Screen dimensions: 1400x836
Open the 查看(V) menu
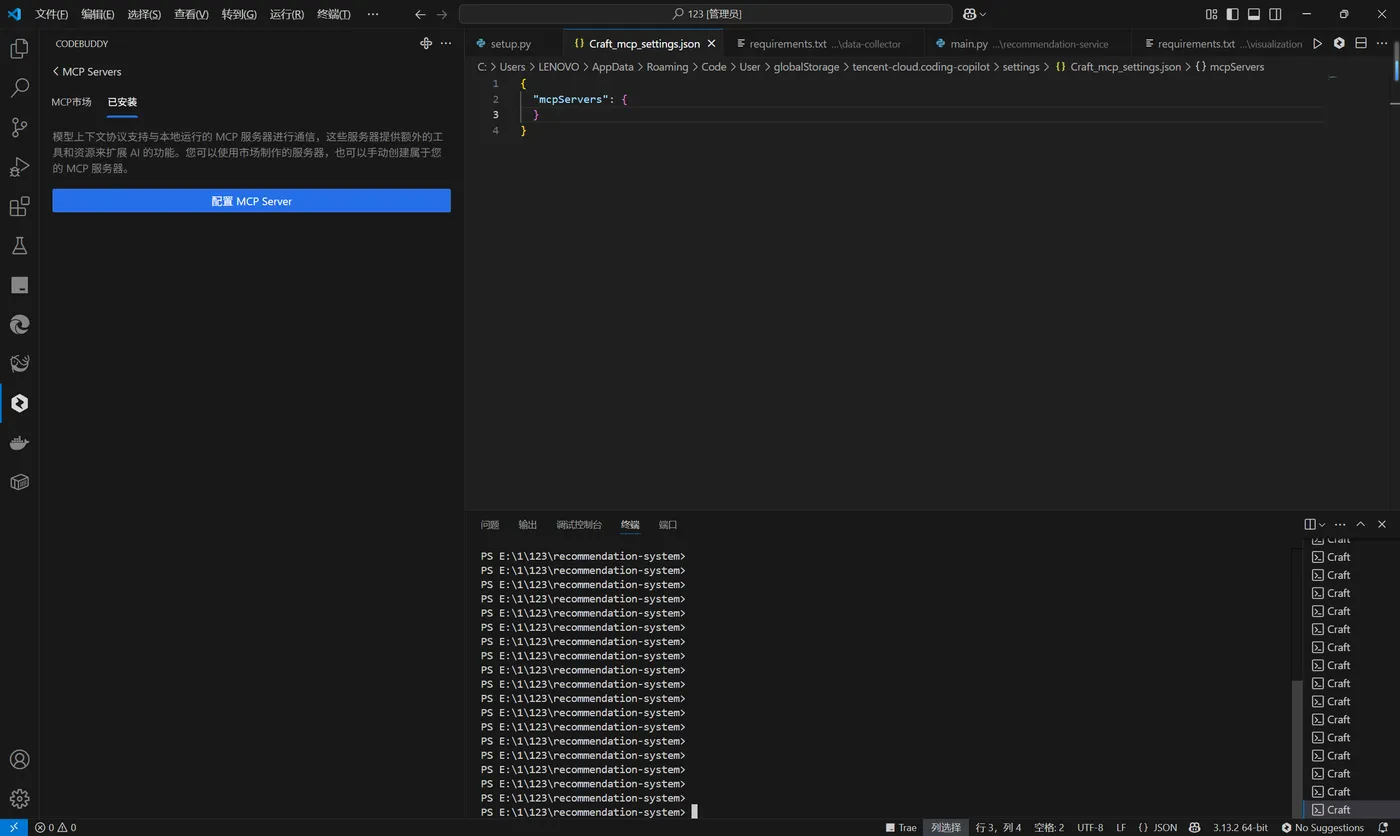[191, 14]
